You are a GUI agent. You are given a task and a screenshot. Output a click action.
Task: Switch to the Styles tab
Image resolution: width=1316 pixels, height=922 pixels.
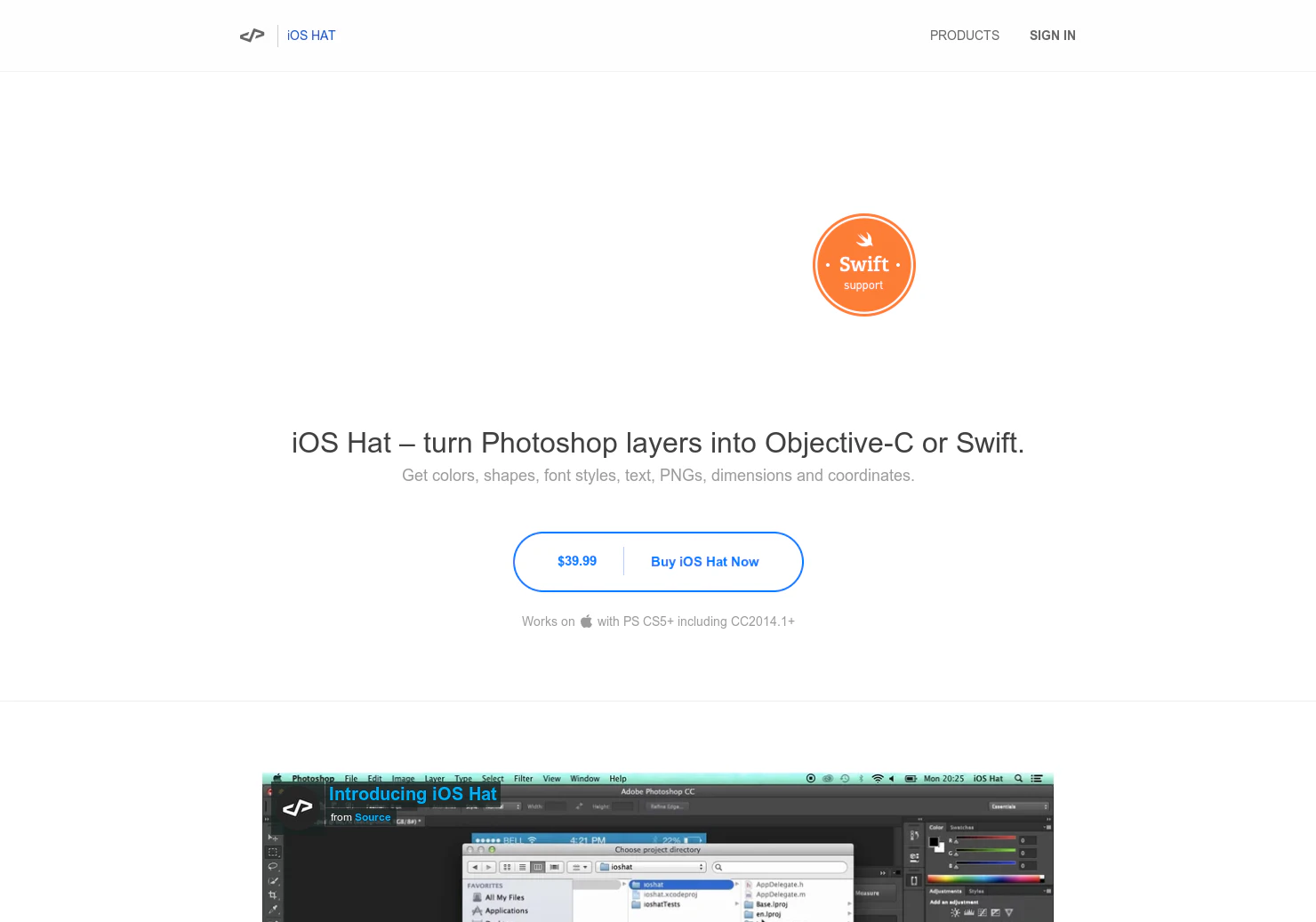tap(976, 891)
